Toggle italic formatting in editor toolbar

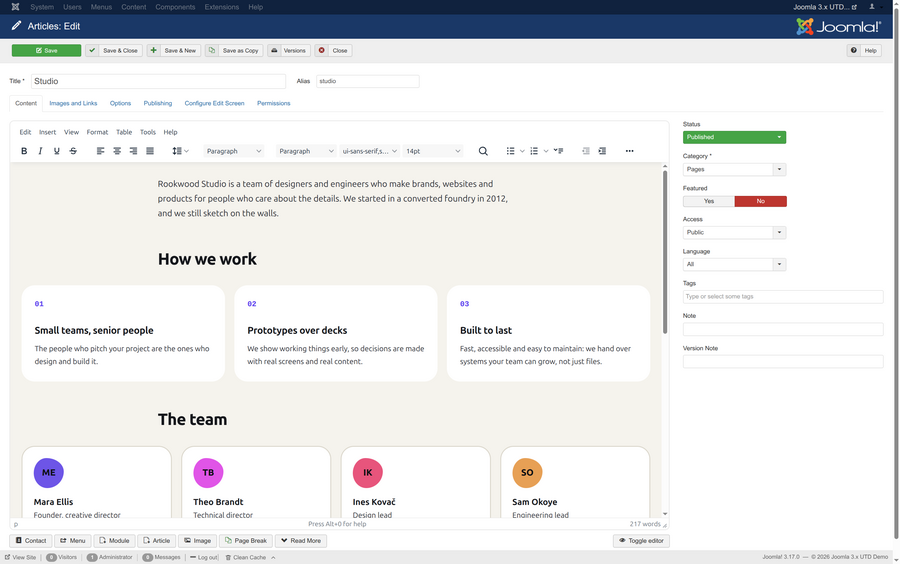(40, 151)
